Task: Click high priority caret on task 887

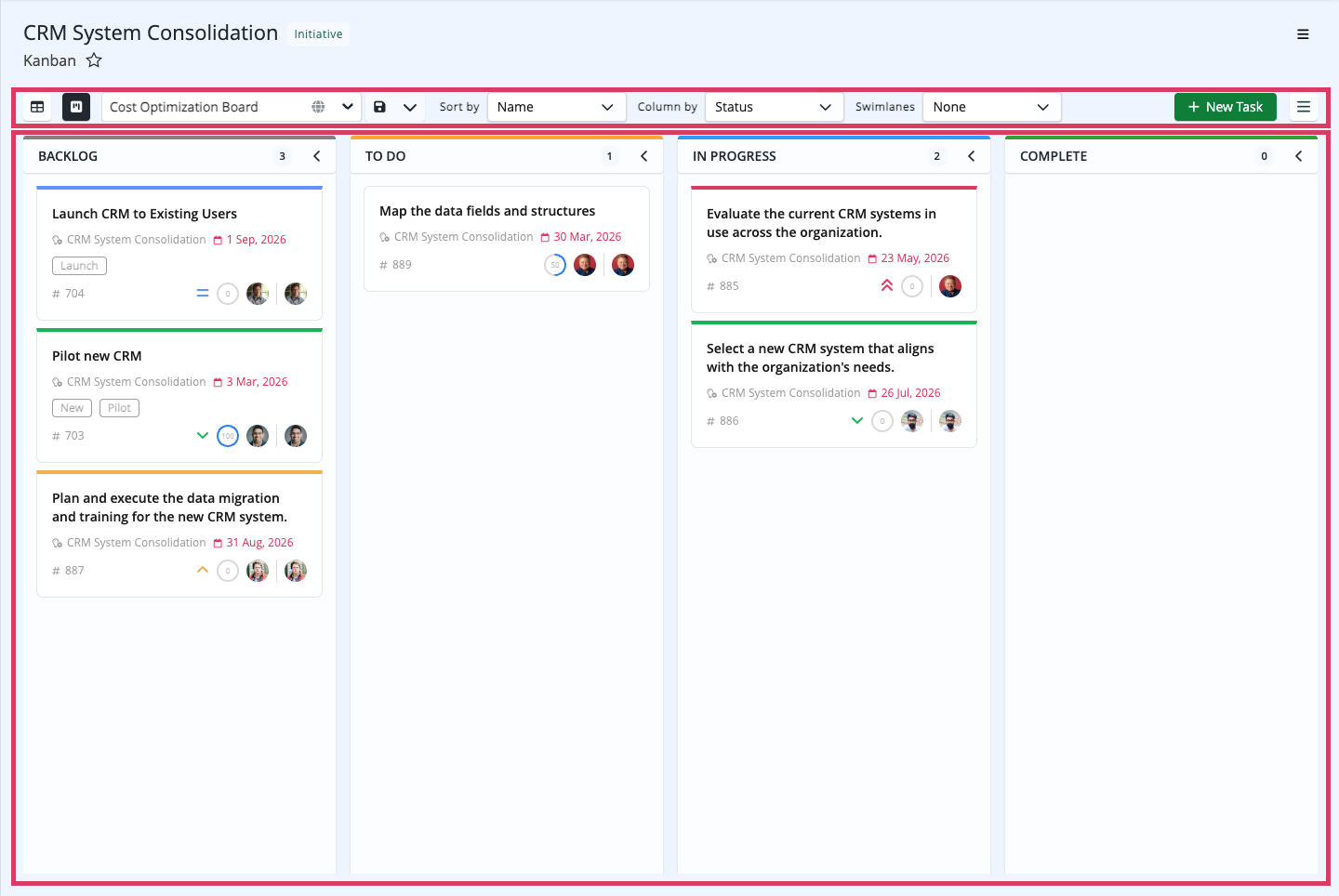Action: point(203,570)
